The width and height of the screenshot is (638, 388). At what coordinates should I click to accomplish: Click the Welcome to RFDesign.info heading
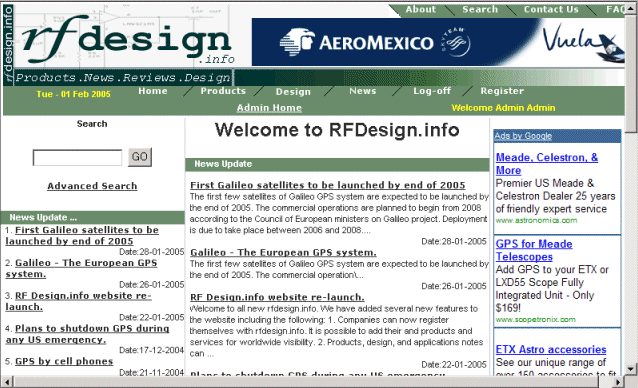[x=337, y=130]
